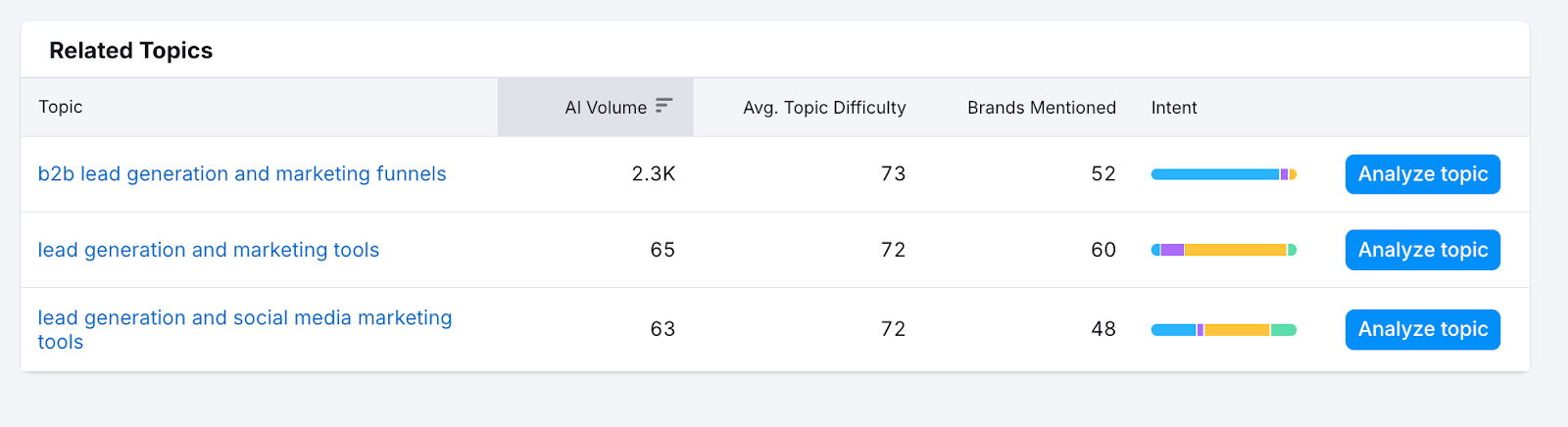Click blue segment of social media tools intent bar
This screenshot has width=1568, height=427.
(1173, 330)
